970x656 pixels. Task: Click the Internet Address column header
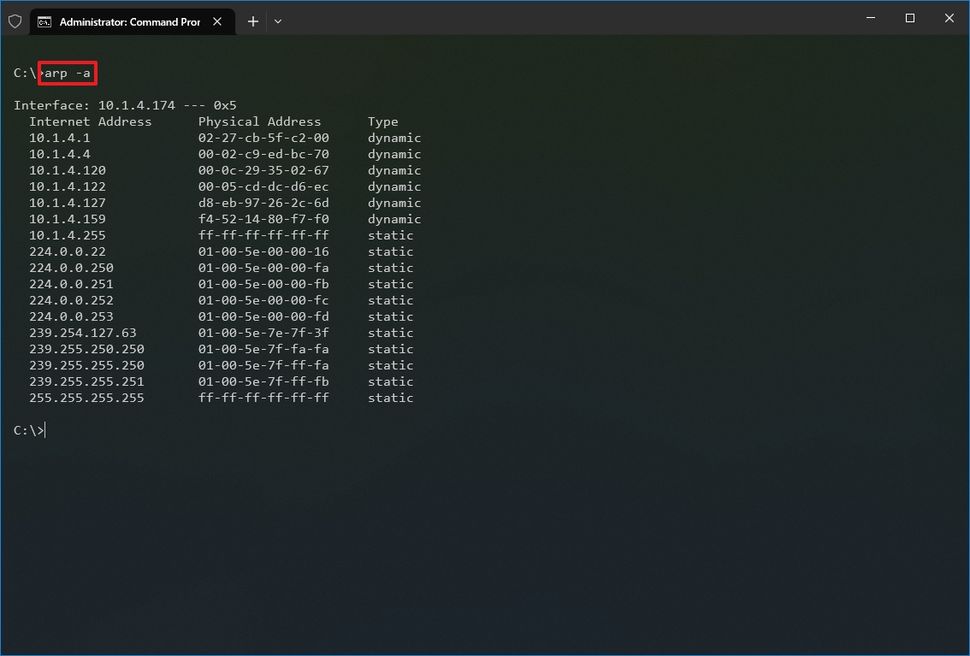pos(90,121)
